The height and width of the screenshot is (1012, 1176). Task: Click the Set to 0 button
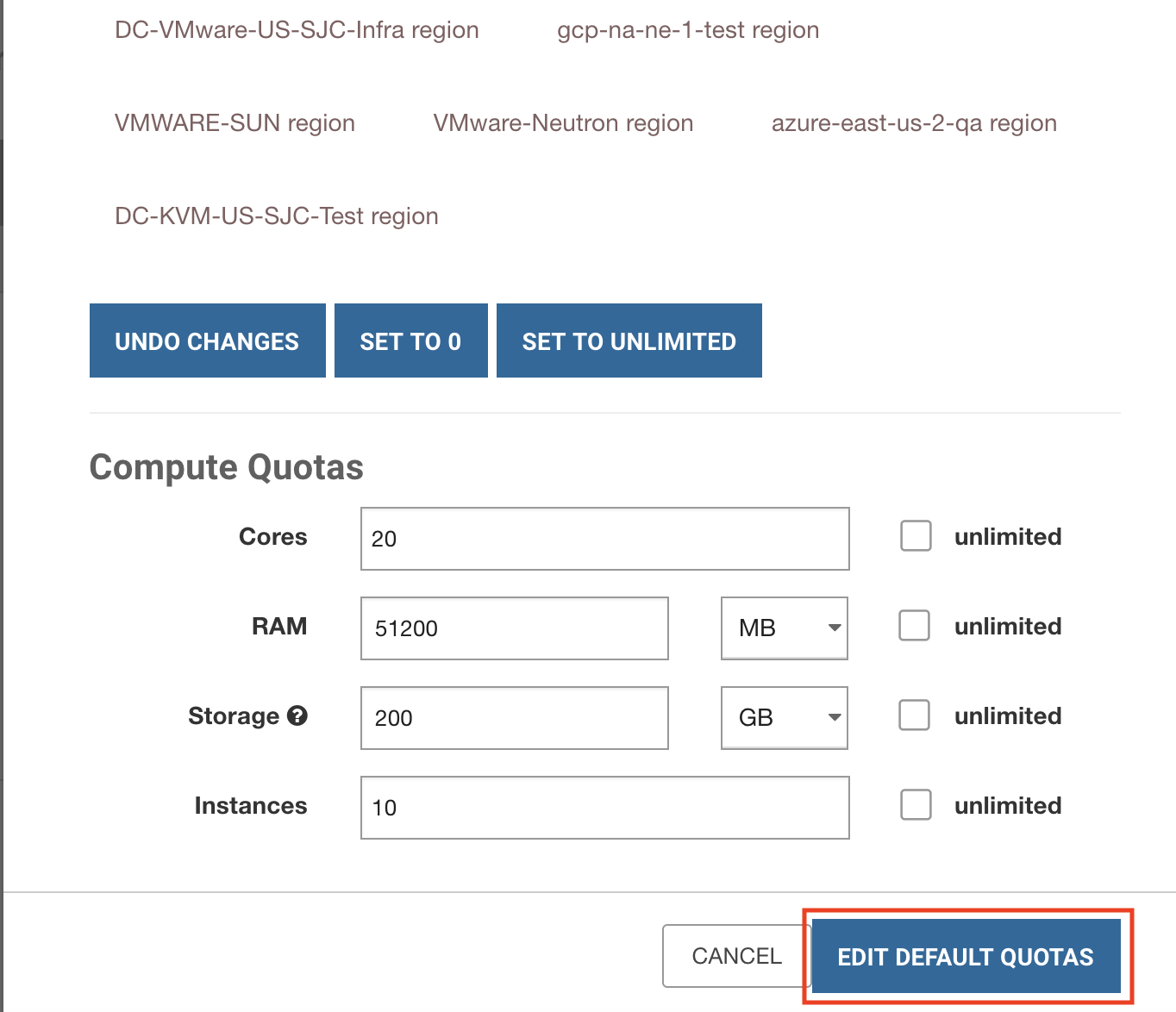[x=410, y=341]
